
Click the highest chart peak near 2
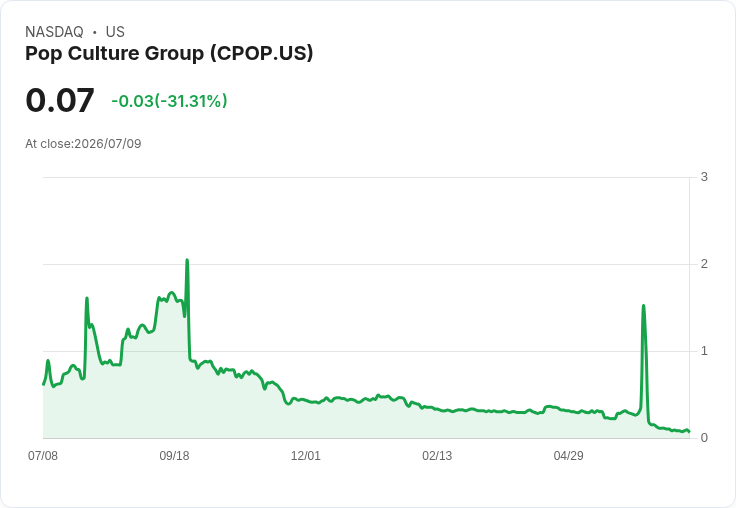click(187, 260)
